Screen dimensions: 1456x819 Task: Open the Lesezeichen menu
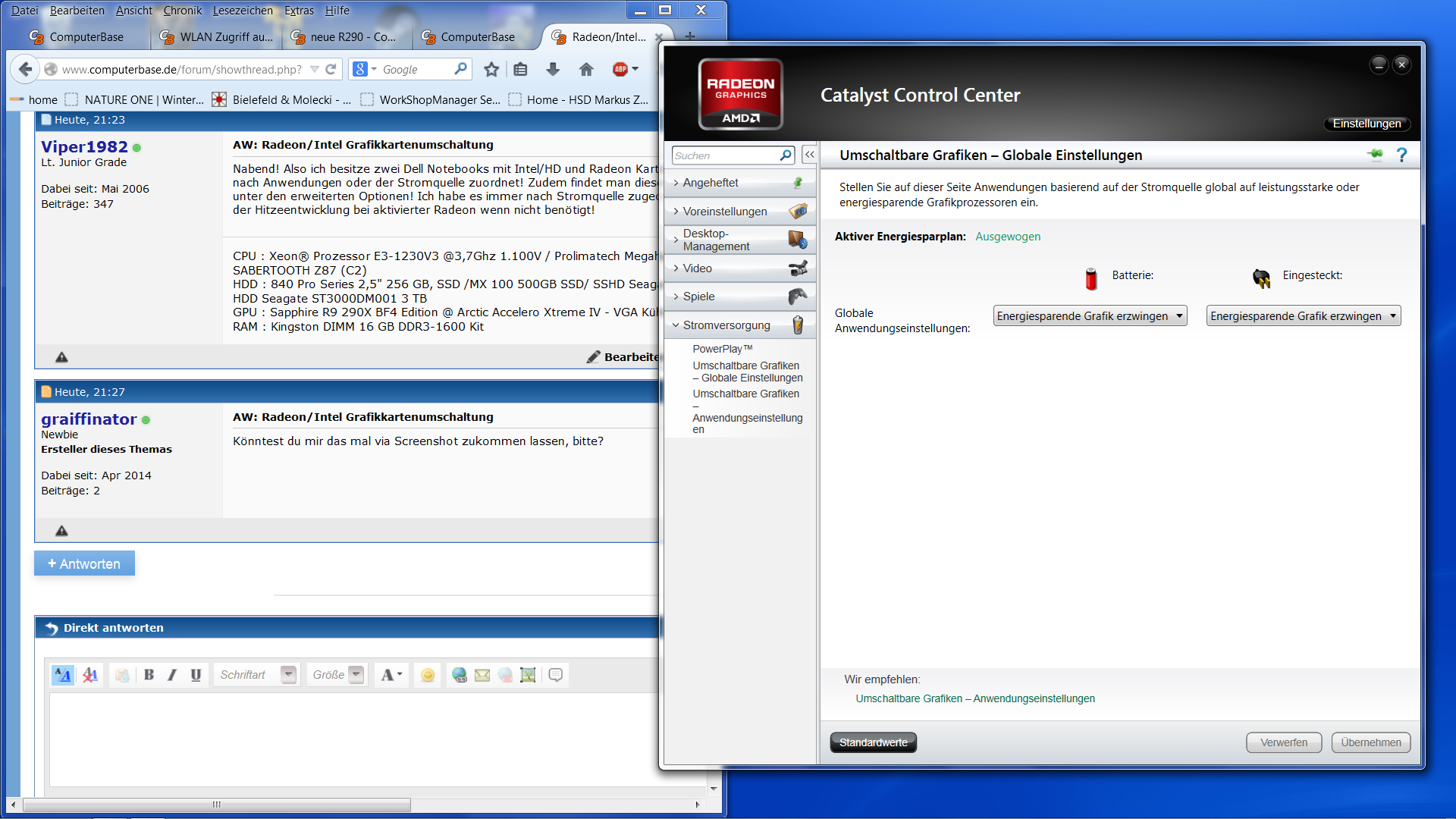point(243,11)
